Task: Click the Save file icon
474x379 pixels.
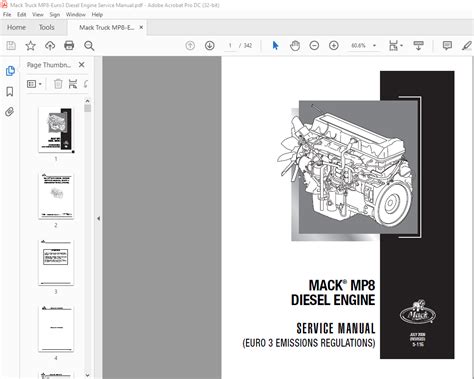Action: [x=11, y=45]
